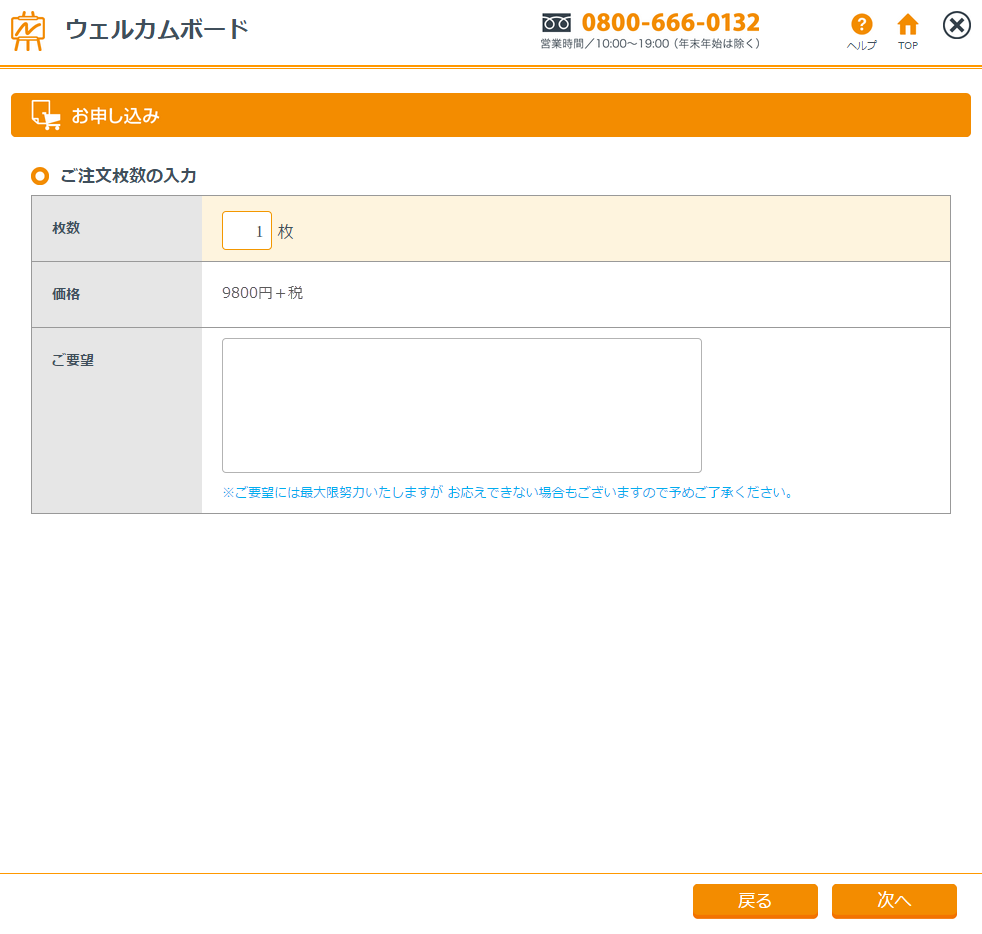The image size is (982, 934).
Task: Click the phone number 0800-666-0132
Action: pyautogui.click(x=670, y=22)
